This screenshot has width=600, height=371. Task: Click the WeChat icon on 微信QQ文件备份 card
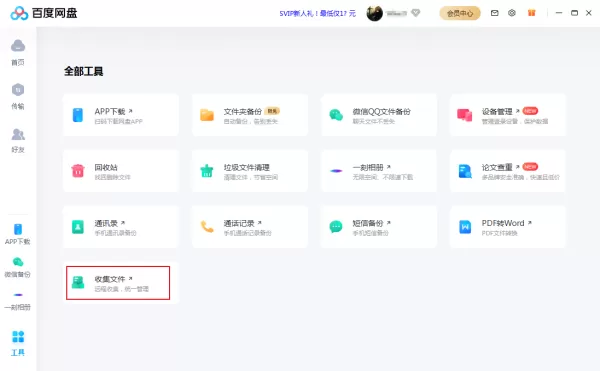pos(336,115)
